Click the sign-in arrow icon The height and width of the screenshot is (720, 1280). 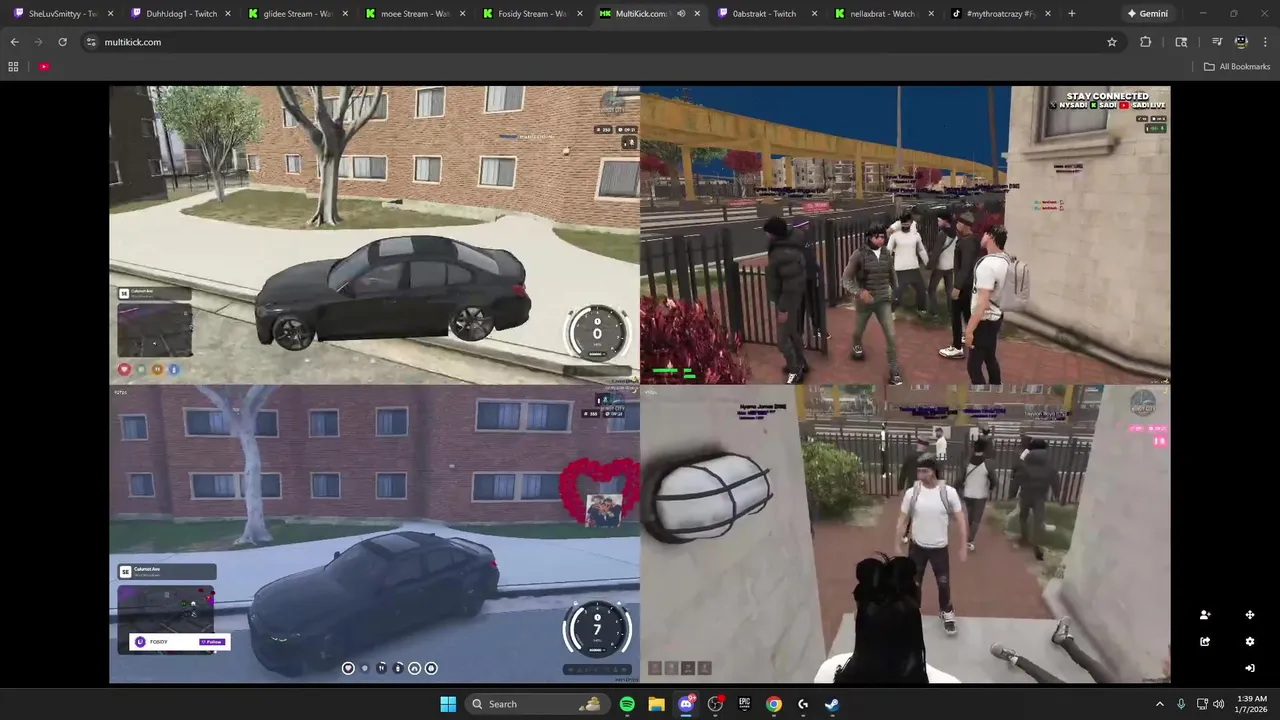click(1249, 668)
